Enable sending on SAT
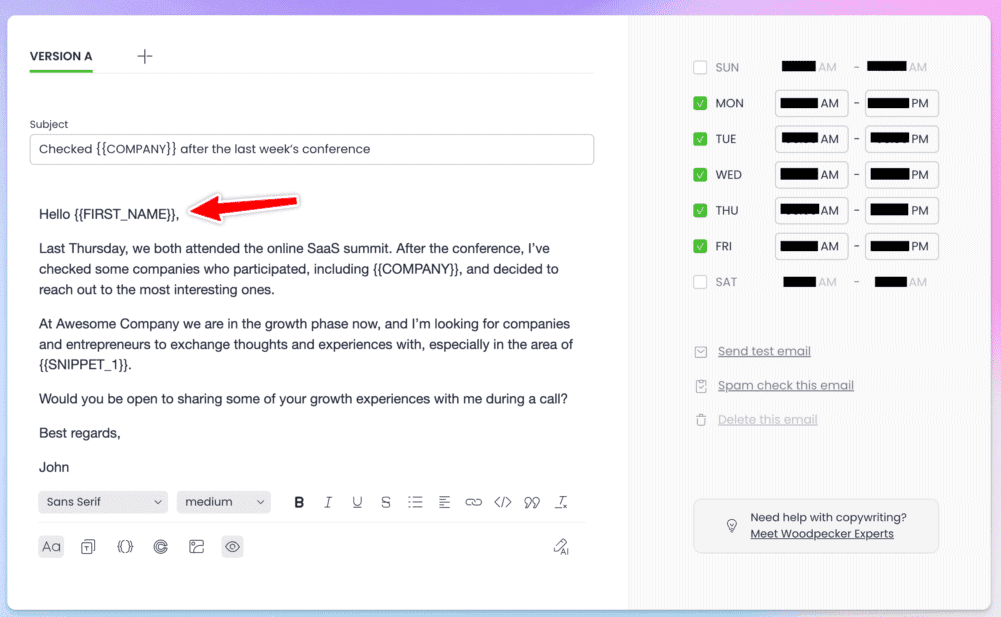Image resolution: width=1001 pixels, height=617 pixels. pyautogui.click(x=700, y=281)
